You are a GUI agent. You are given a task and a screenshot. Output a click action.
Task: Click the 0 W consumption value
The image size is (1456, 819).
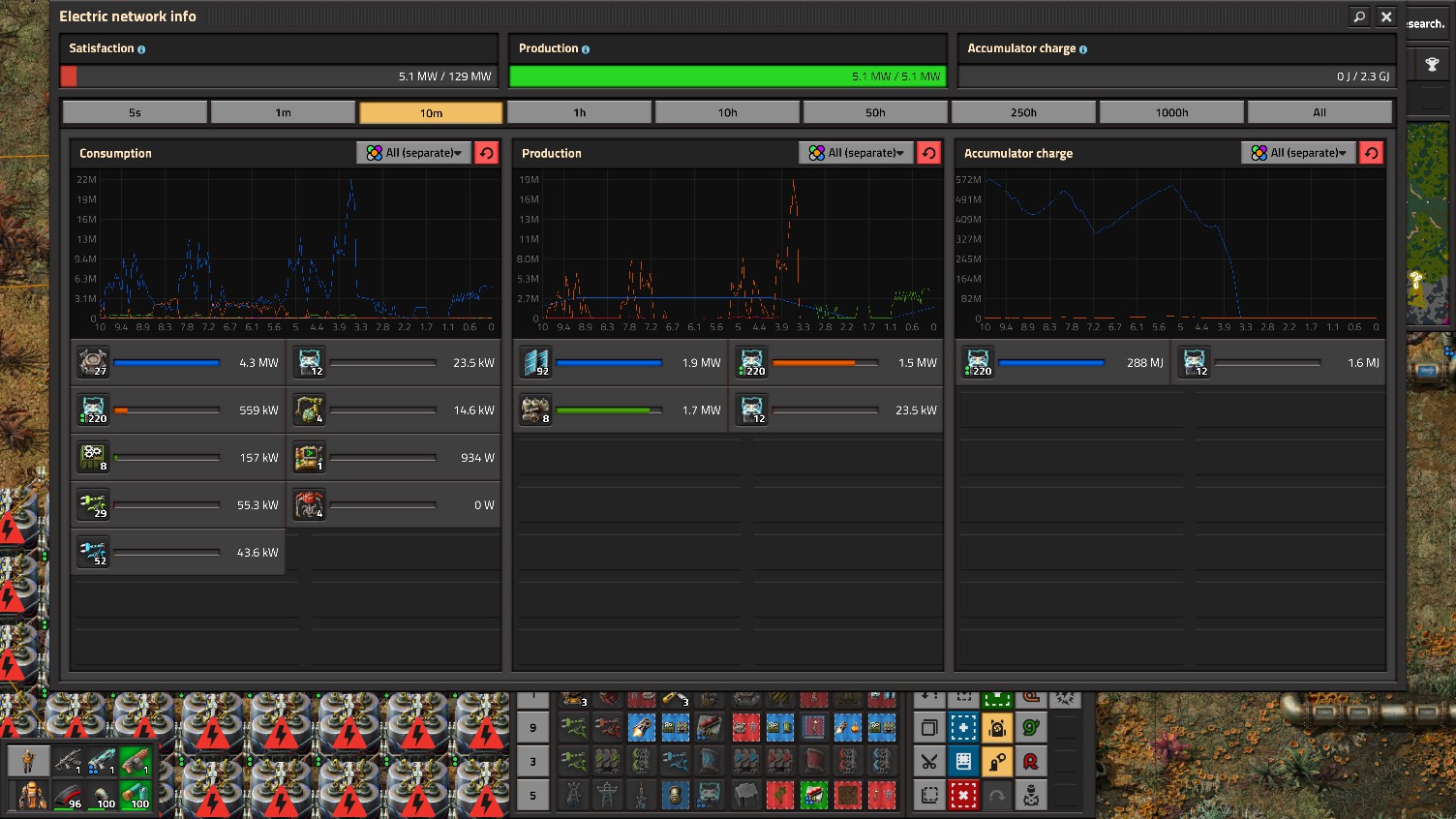(484, 505)
